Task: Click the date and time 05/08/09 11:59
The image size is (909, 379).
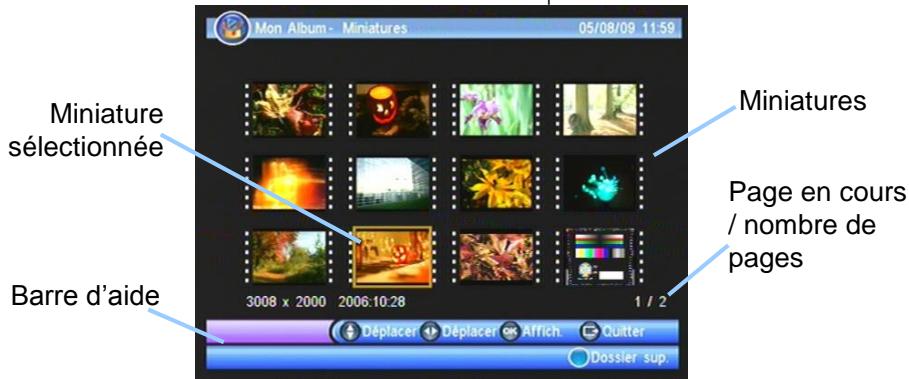Action: pyautogui.click(x=627, y=28)
